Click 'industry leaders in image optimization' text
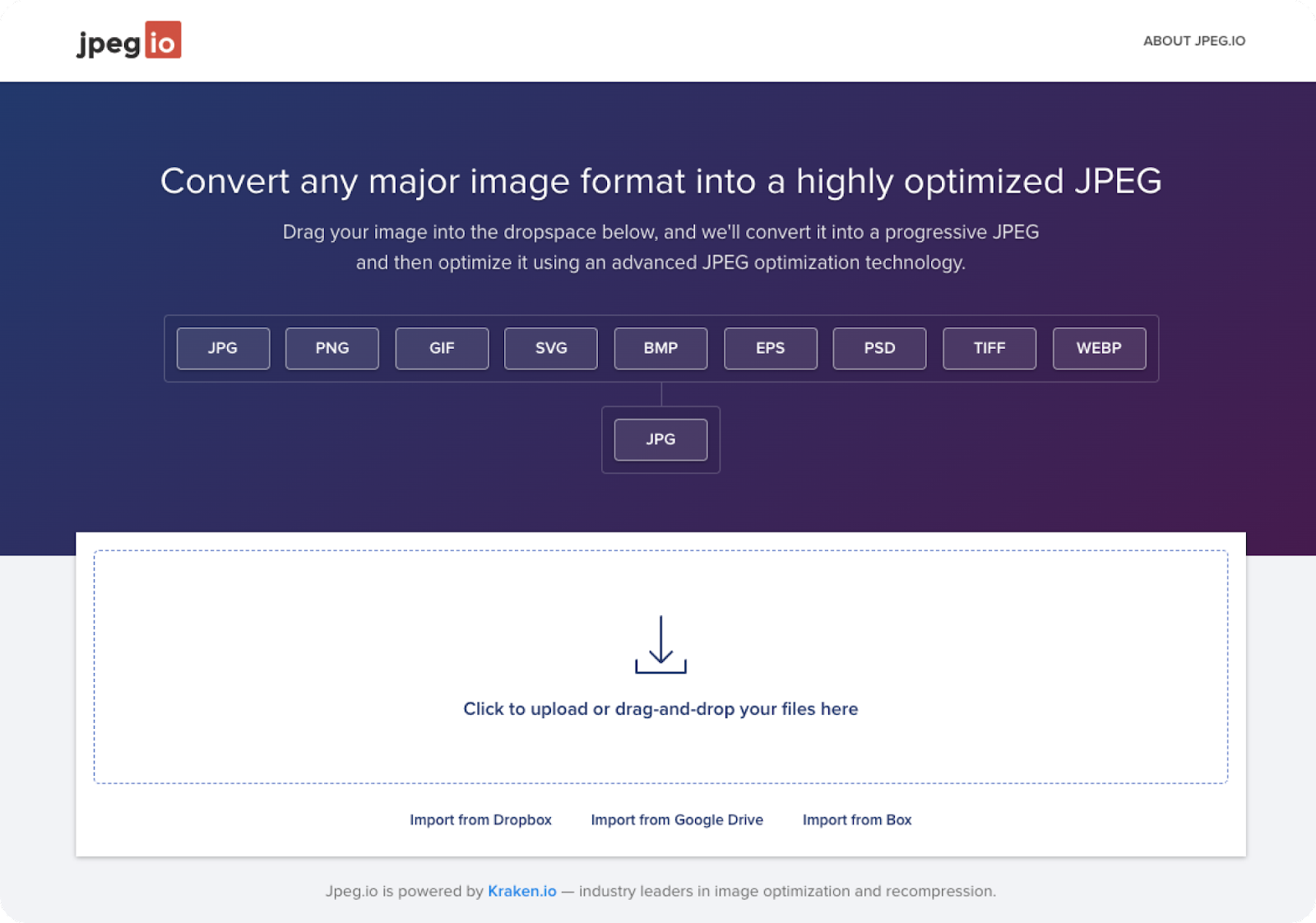 click(787, 891)
